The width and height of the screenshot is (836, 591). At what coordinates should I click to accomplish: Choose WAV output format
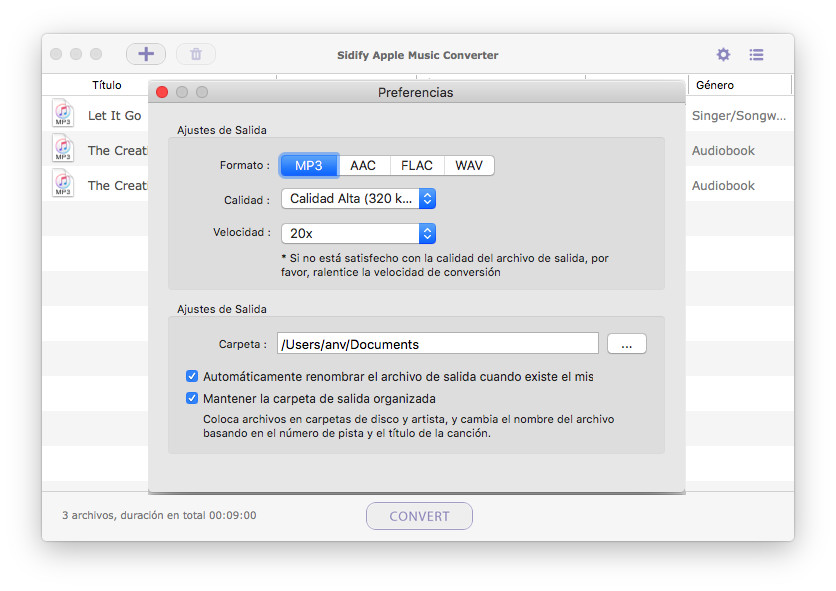469,165
